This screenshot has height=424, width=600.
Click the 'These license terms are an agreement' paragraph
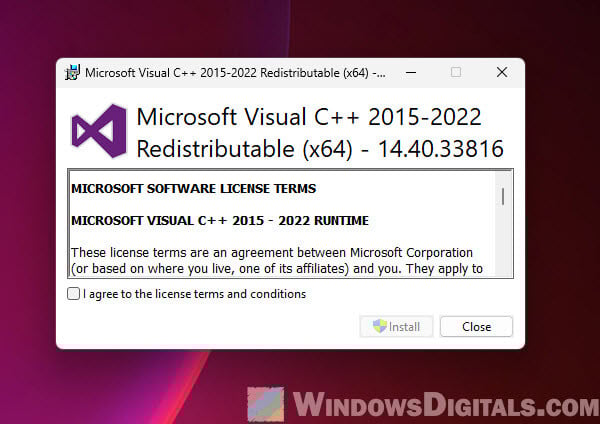coord(277,261)
